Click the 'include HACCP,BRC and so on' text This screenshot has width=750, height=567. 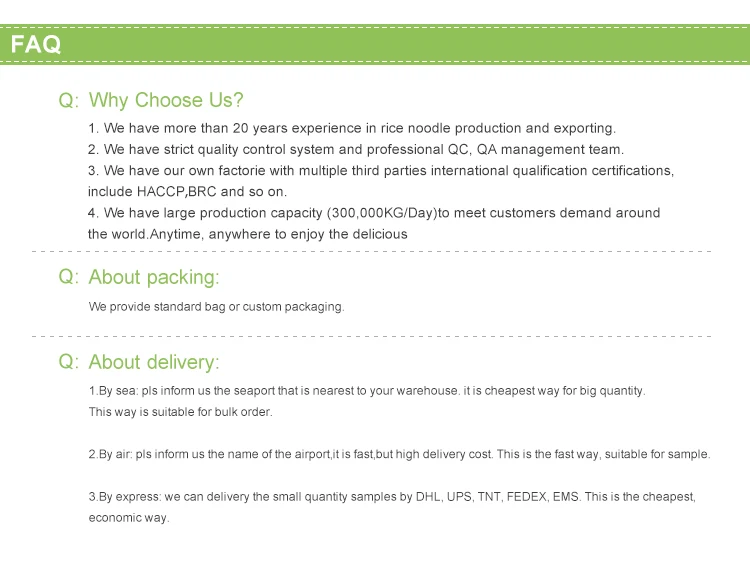(x=188, y=191)
